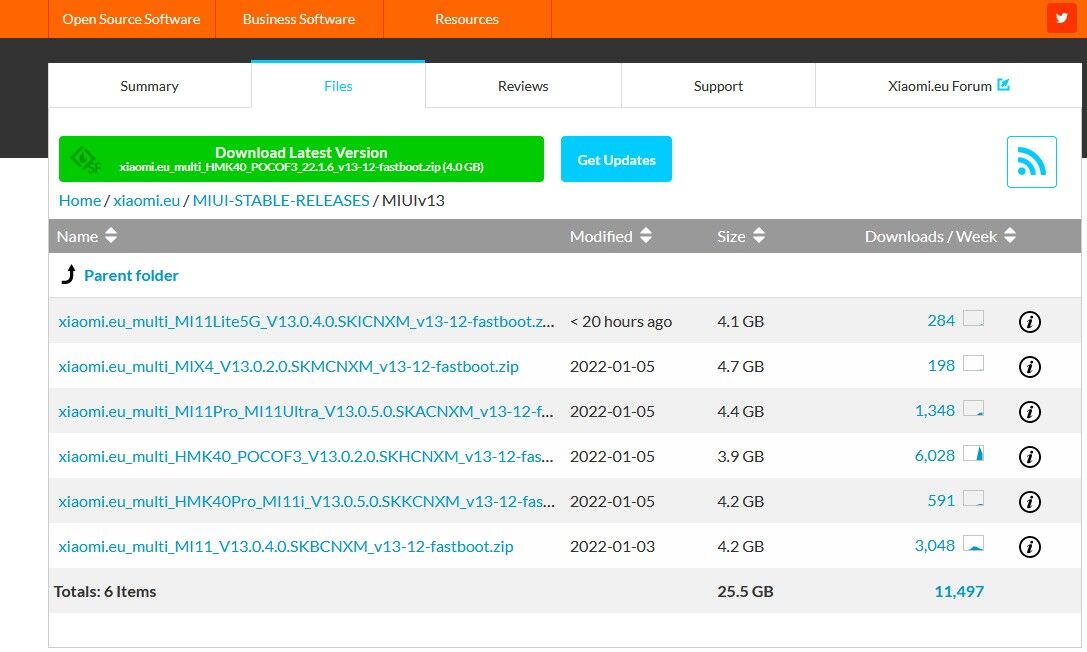Click the 4.7 GB size cell
Screen dimensions: 1087x652
740,367
